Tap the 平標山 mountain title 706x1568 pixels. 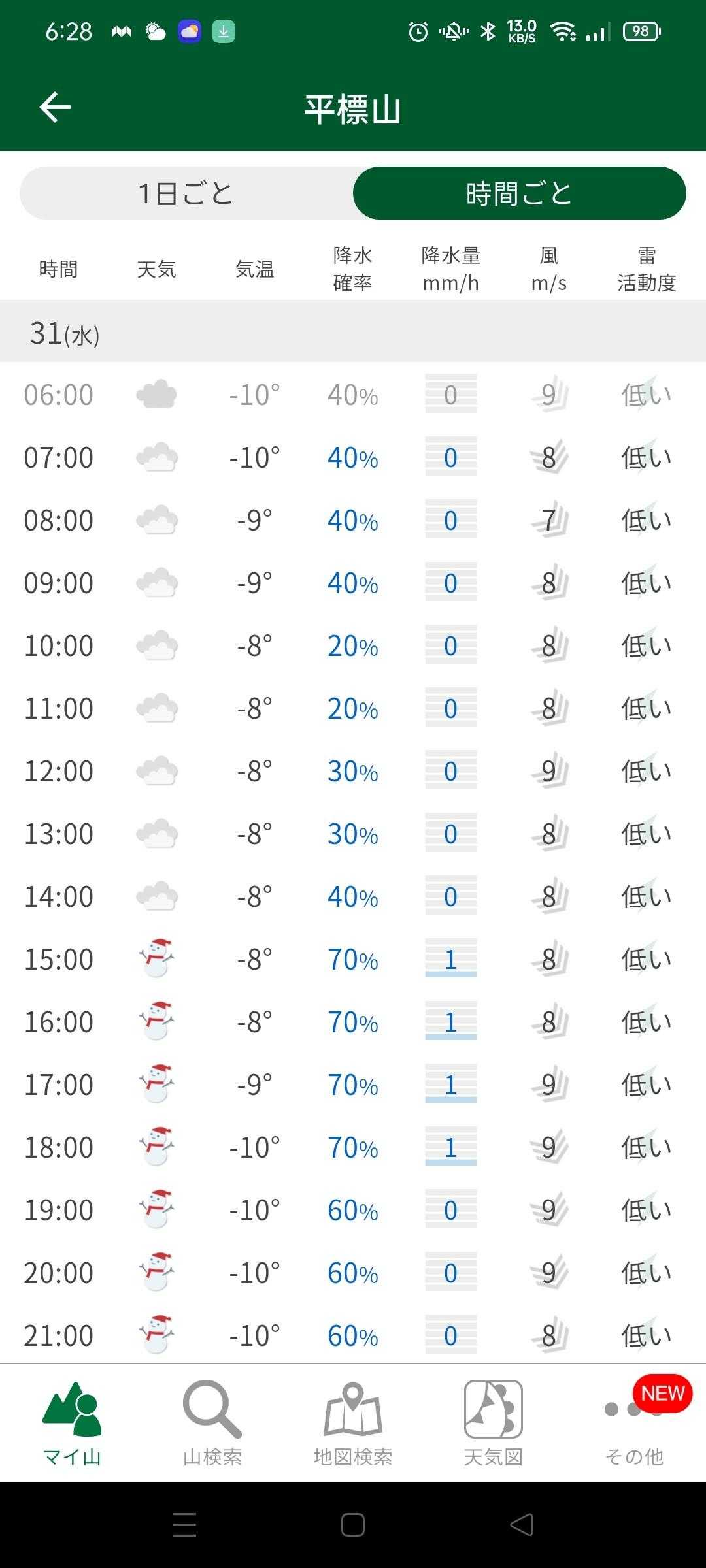tap(353, 108)
